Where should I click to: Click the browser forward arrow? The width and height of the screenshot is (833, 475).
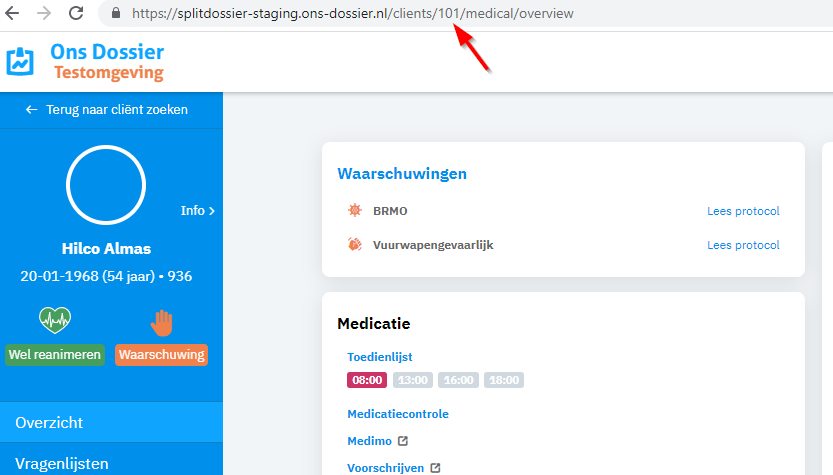pyautogui.click(x=44, y=13)
